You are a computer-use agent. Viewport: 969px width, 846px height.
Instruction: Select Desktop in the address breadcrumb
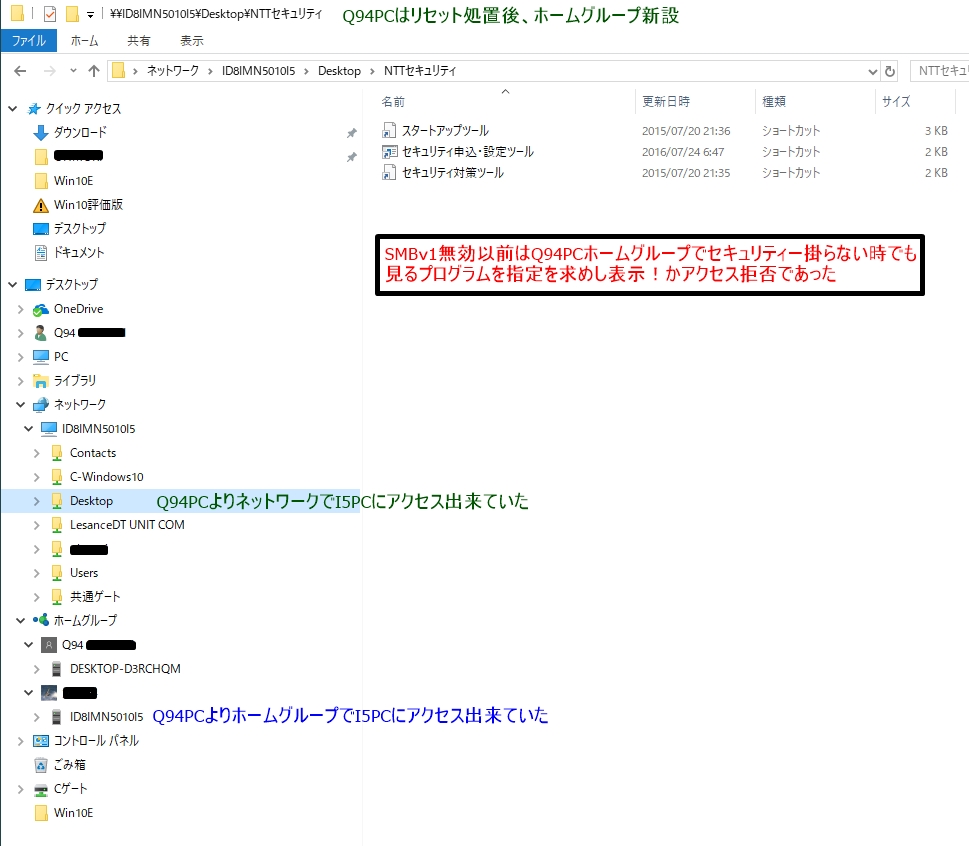tap(339, 71)
